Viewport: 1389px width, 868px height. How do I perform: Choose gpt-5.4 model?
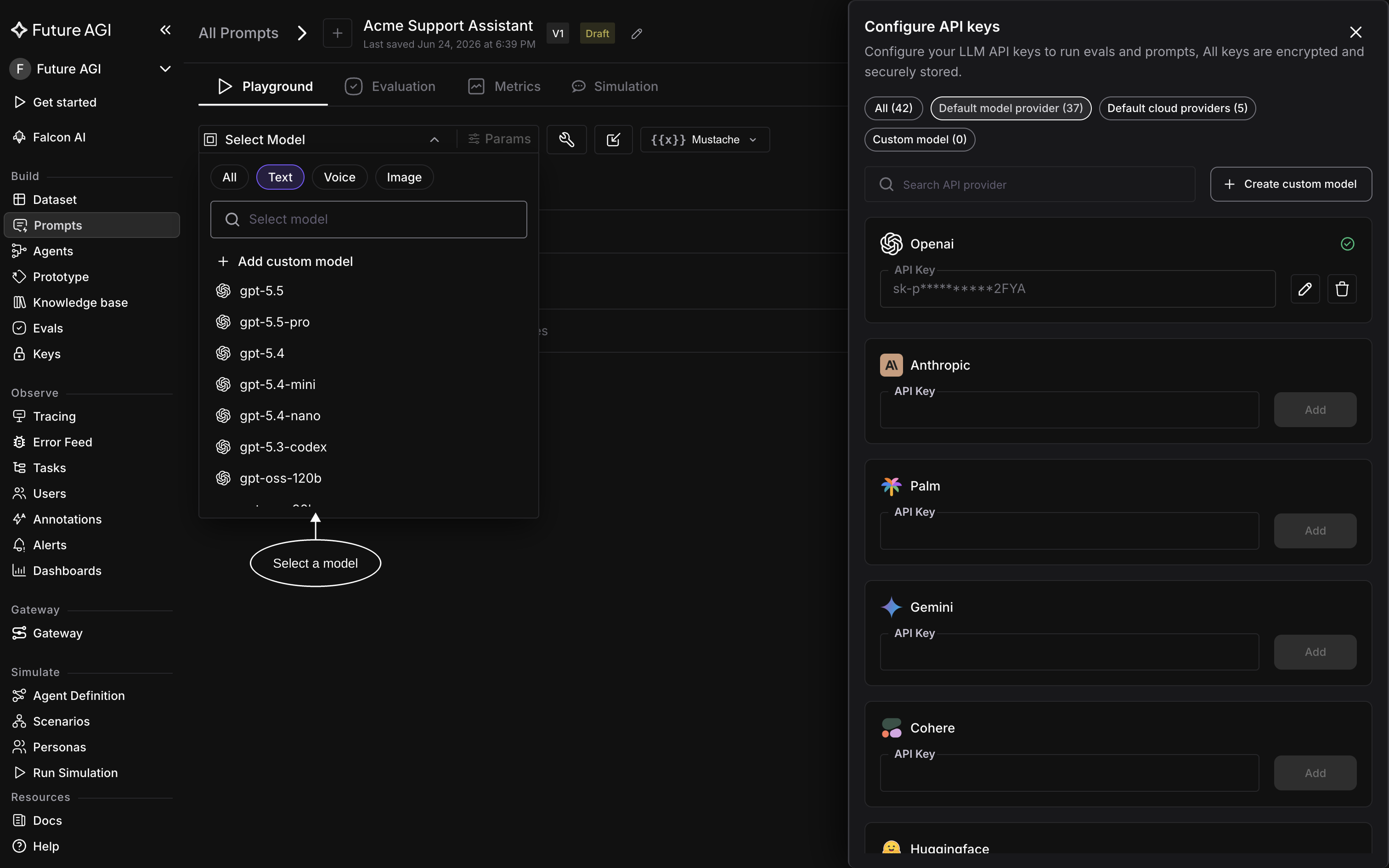tap(368, 353)
